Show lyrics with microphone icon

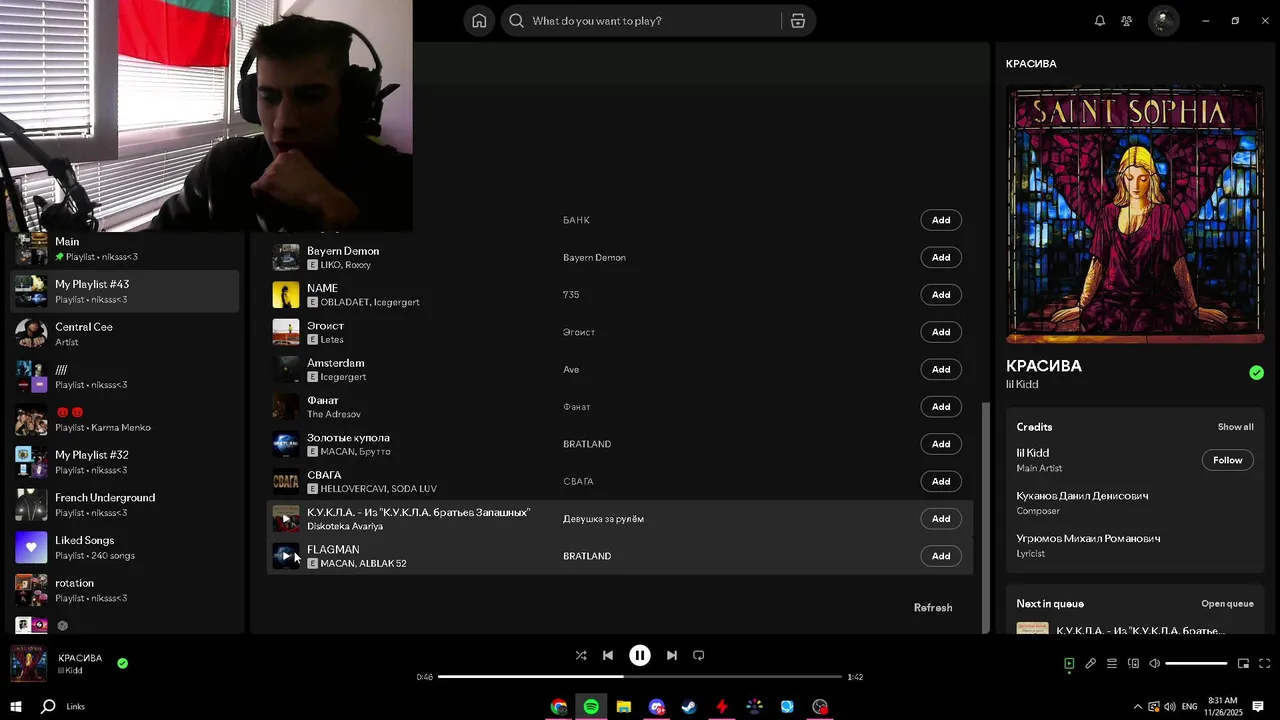coord(1091,663)
